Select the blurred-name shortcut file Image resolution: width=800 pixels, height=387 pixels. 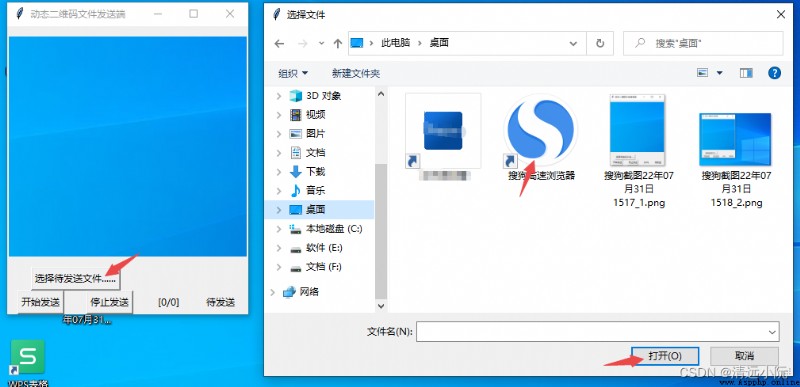pos(443,138)
